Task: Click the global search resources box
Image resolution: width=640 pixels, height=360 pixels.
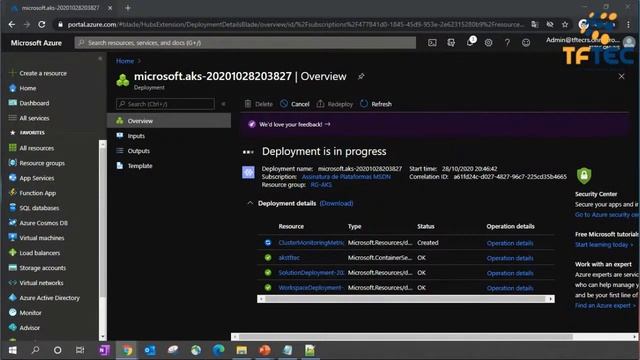Action: click(x=245, y=42)
